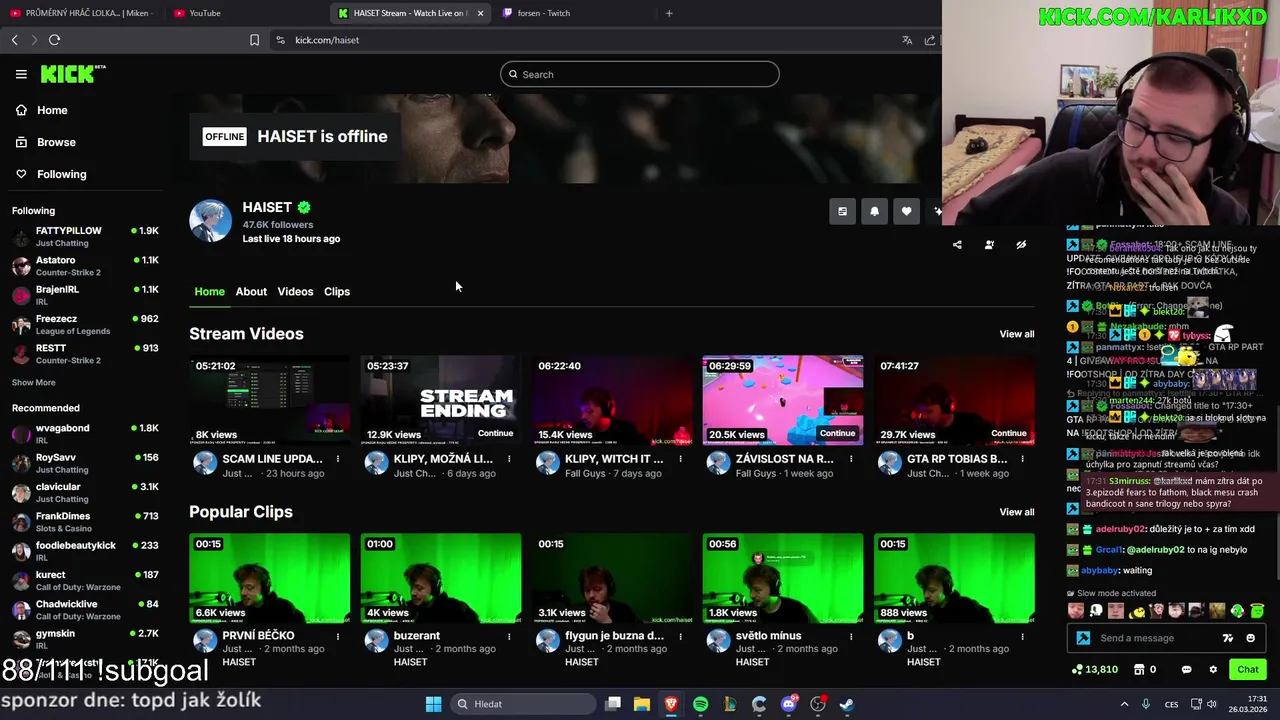Screen dimensions: 1280x720
Task: Open the hamburger sidebar menu
Action: (21, 74)
